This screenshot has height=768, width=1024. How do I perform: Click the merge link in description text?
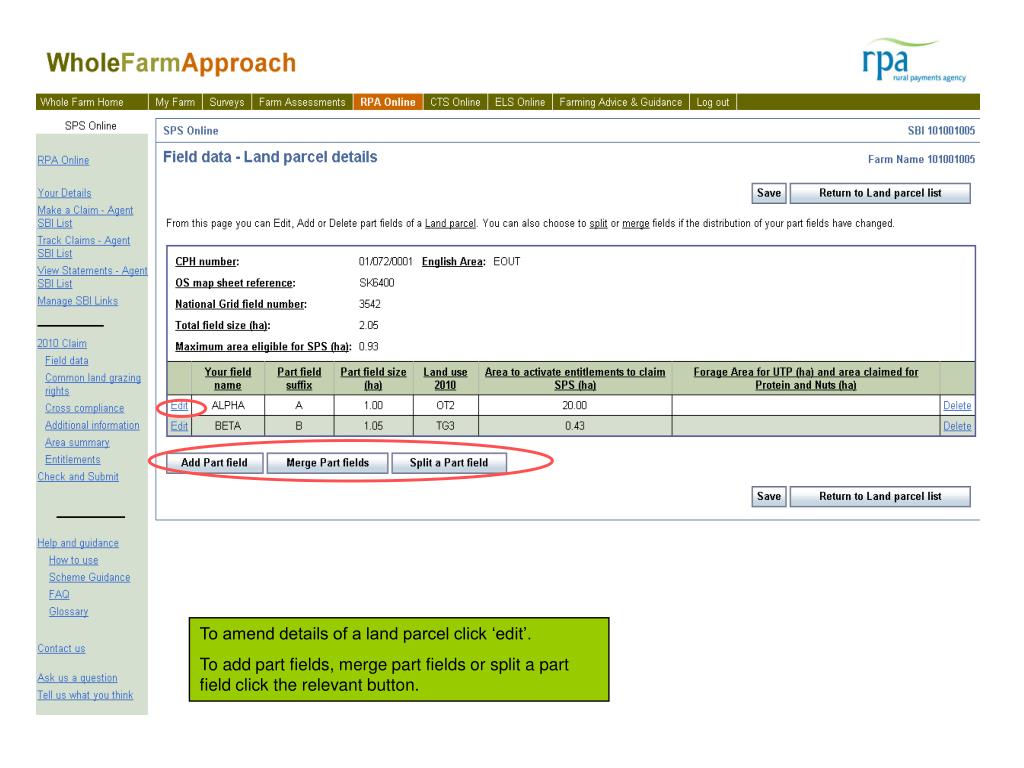click(x=635, y=223)
